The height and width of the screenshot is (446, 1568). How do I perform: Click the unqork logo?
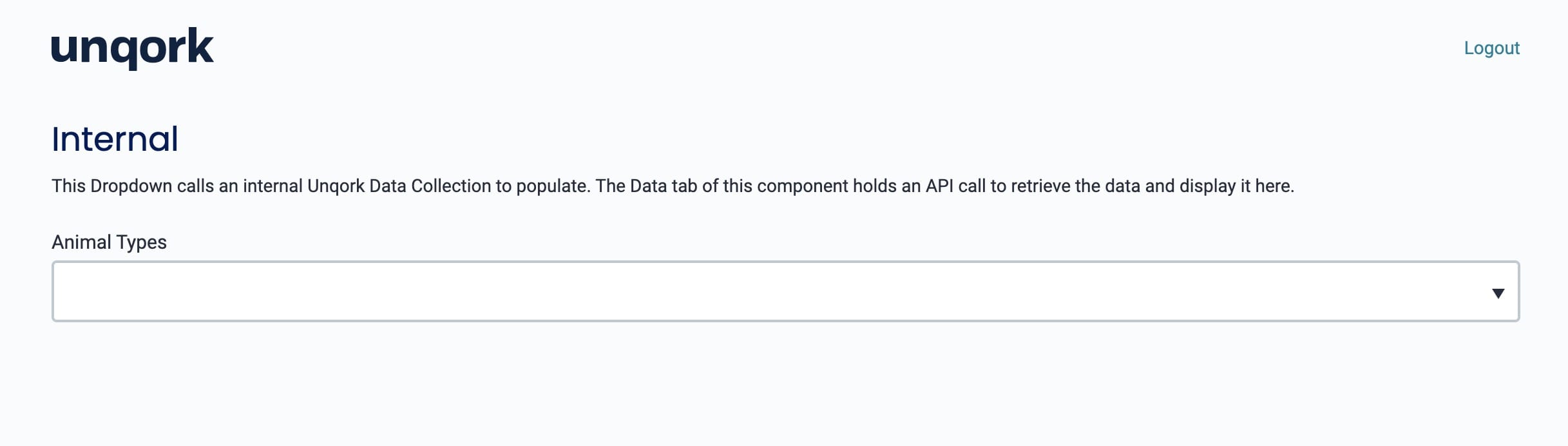click(x=132, y=48)
